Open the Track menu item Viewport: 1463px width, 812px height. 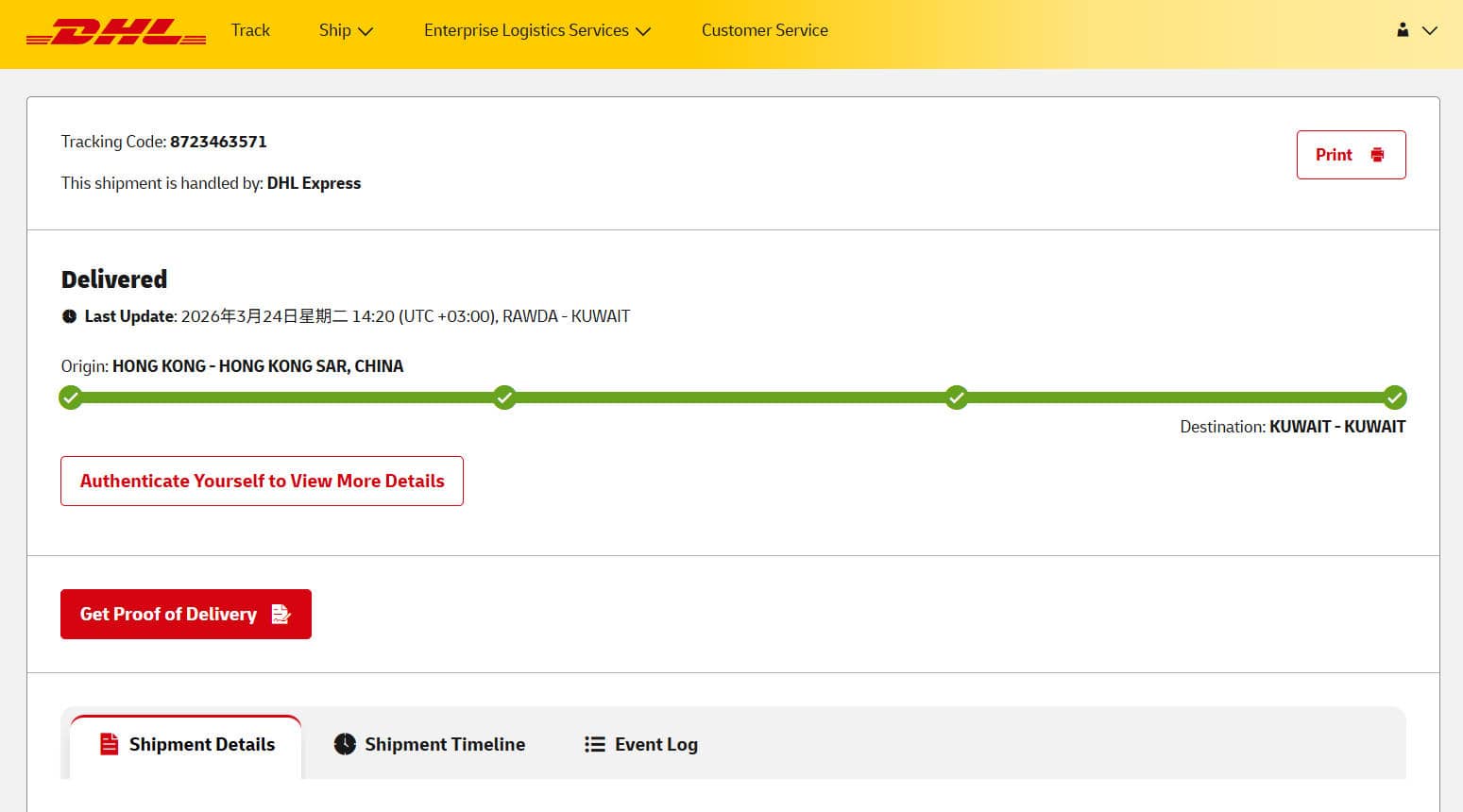tap(250, 30)
